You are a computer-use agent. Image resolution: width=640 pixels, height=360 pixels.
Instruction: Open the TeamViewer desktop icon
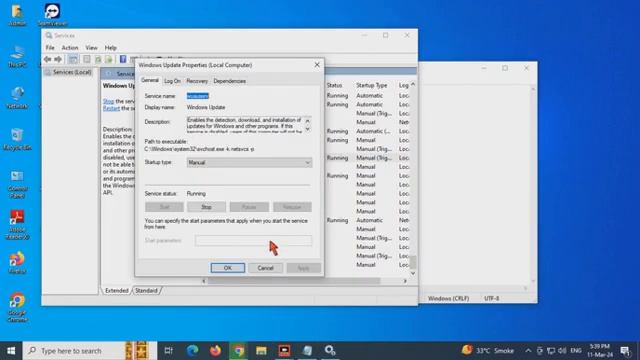tap(52, 16)
